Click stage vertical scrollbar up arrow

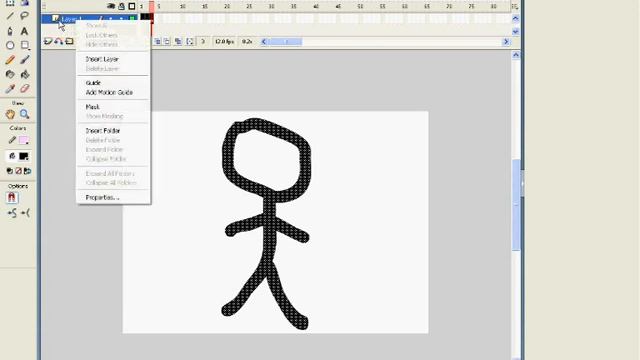tap(516, 55)
